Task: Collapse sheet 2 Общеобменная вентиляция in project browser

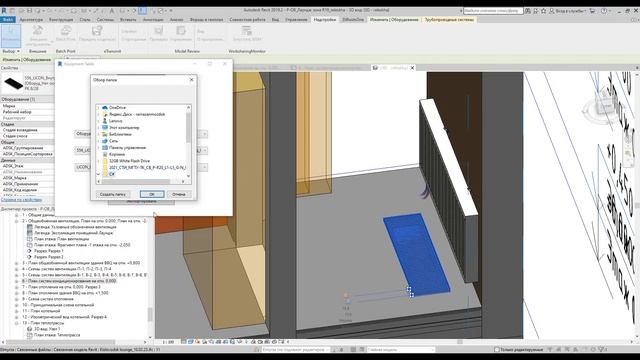Action: pyautogui.click(x=17, y=221)
